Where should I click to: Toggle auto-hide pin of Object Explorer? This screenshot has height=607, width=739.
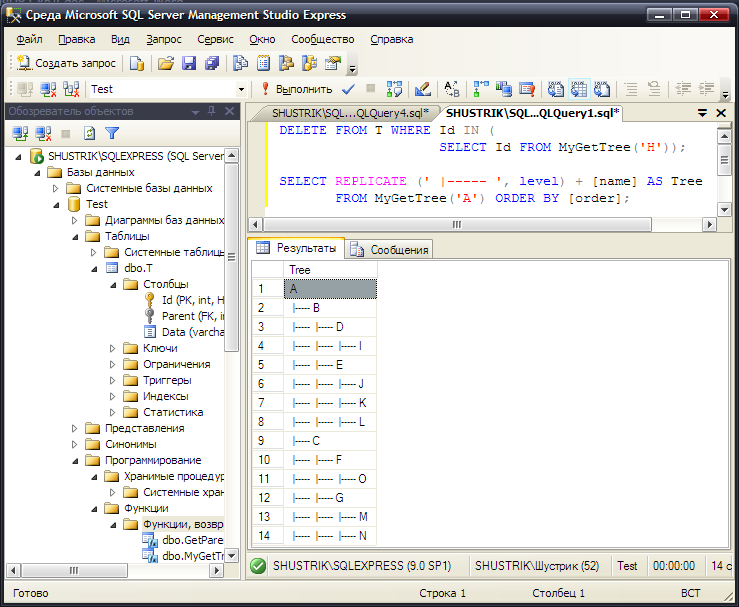[212, 111]
